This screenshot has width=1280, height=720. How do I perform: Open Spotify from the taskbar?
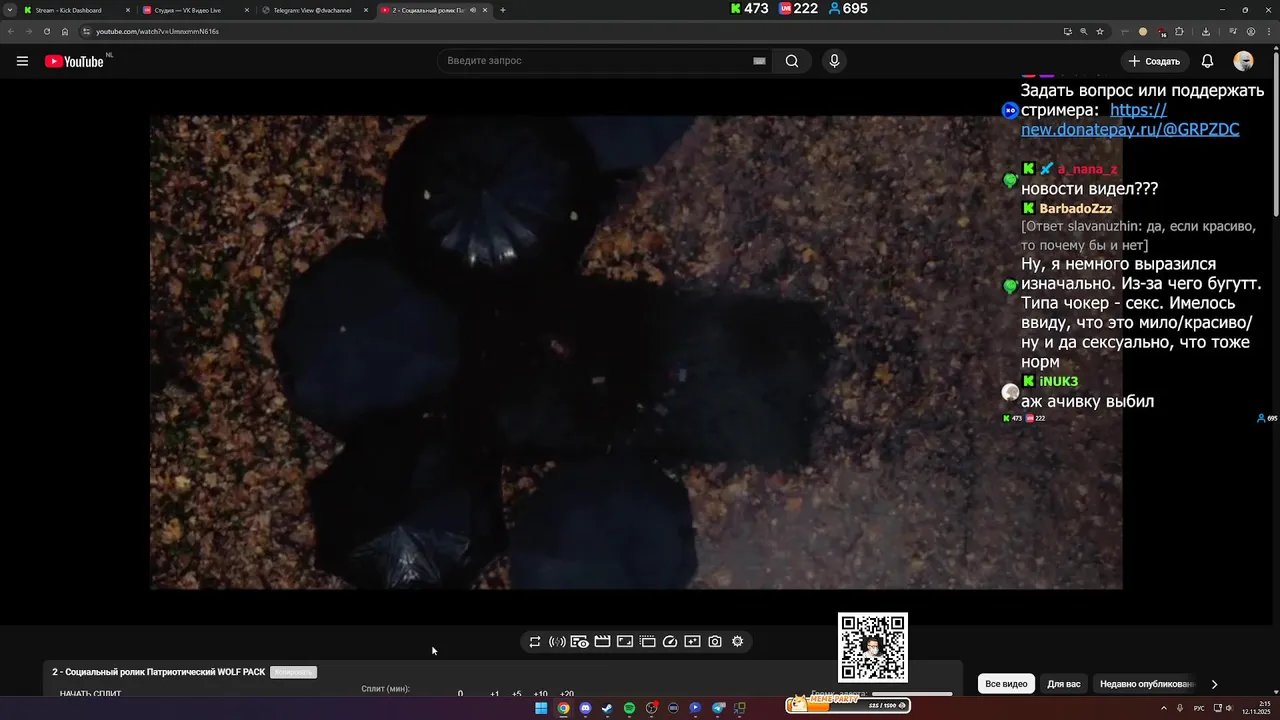pyautogui.click(x=629, y=708)
